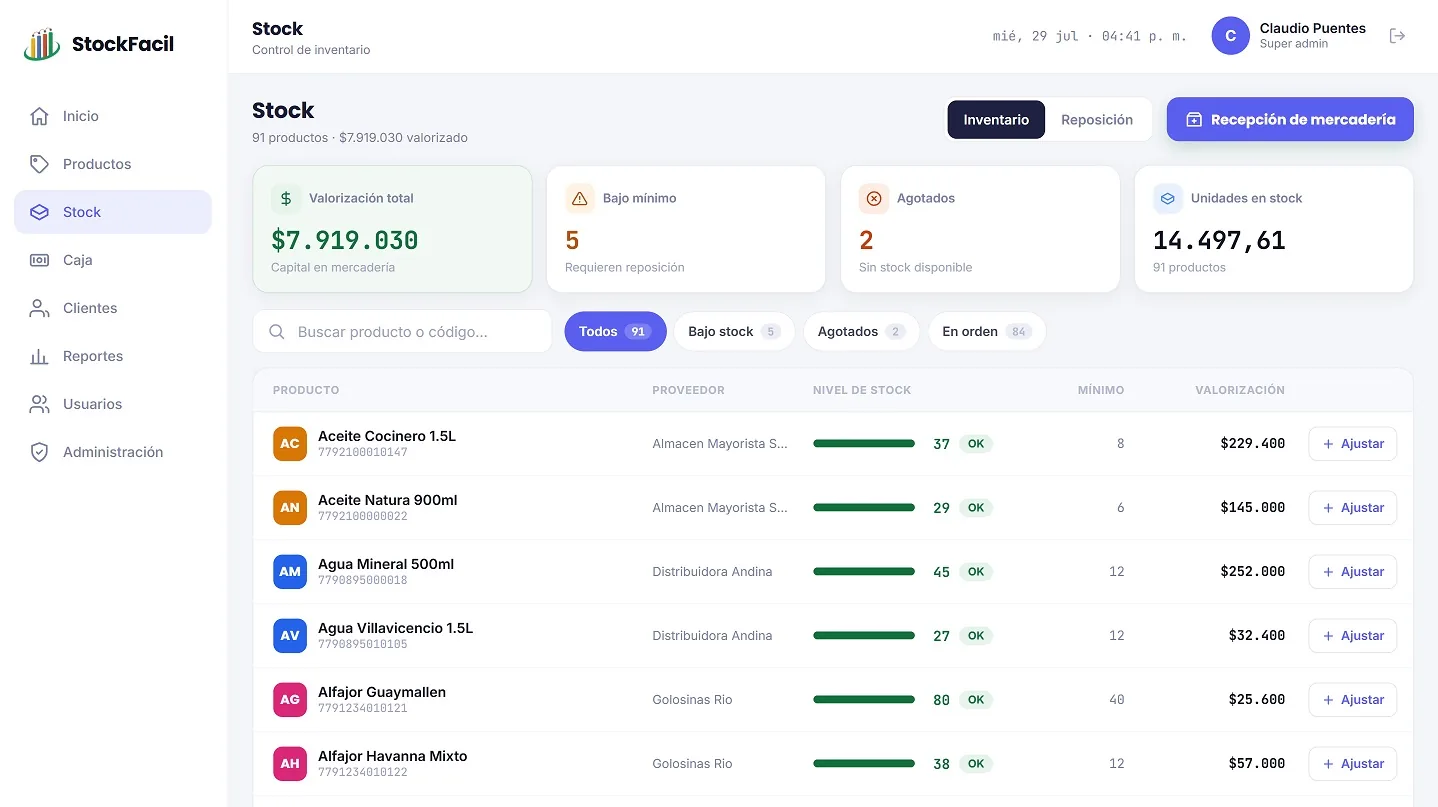Click the Clientes person icon
The height and width of the screenshot is (807, 1438).
[x=39, y=308]
